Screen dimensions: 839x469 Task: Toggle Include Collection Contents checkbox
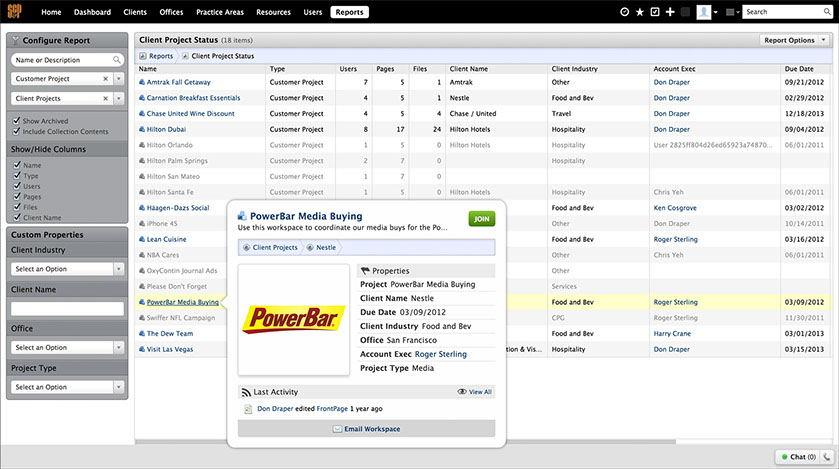click(x=16, y=132)
